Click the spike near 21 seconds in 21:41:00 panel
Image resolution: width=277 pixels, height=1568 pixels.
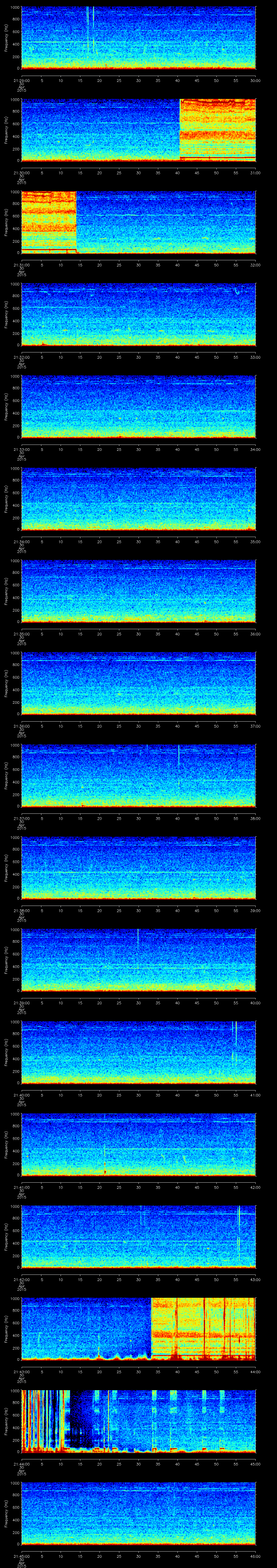click(105, 1160)
